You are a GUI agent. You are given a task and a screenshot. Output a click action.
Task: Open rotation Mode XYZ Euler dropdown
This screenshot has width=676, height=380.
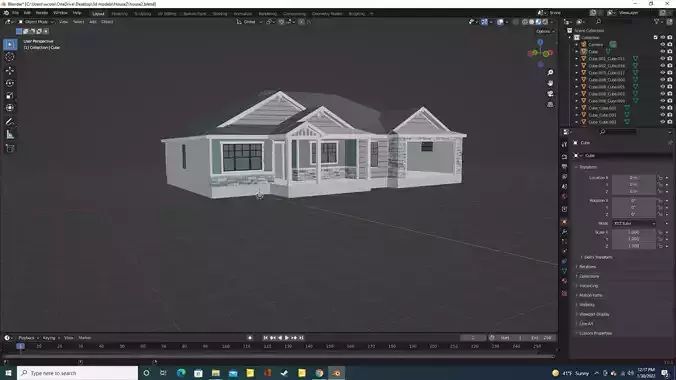pyautogui.click(x=634, y=223)
